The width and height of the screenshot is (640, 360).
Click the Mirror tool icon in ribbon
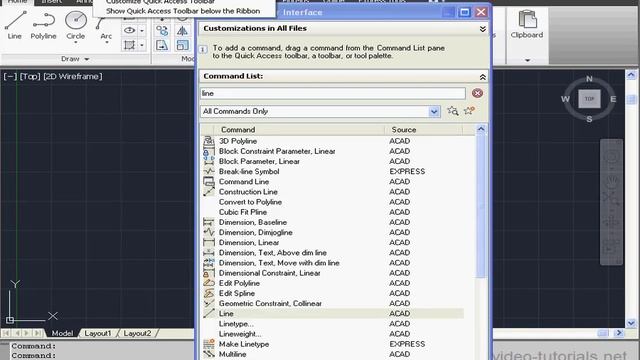pos(182,31)
